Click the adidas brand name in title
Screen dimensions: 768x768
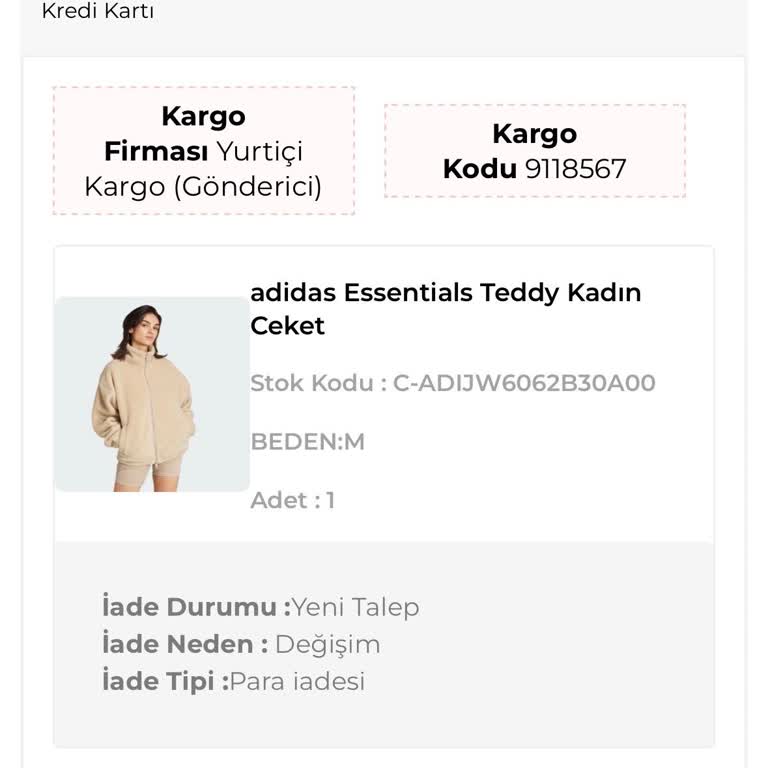pos(292,293)
